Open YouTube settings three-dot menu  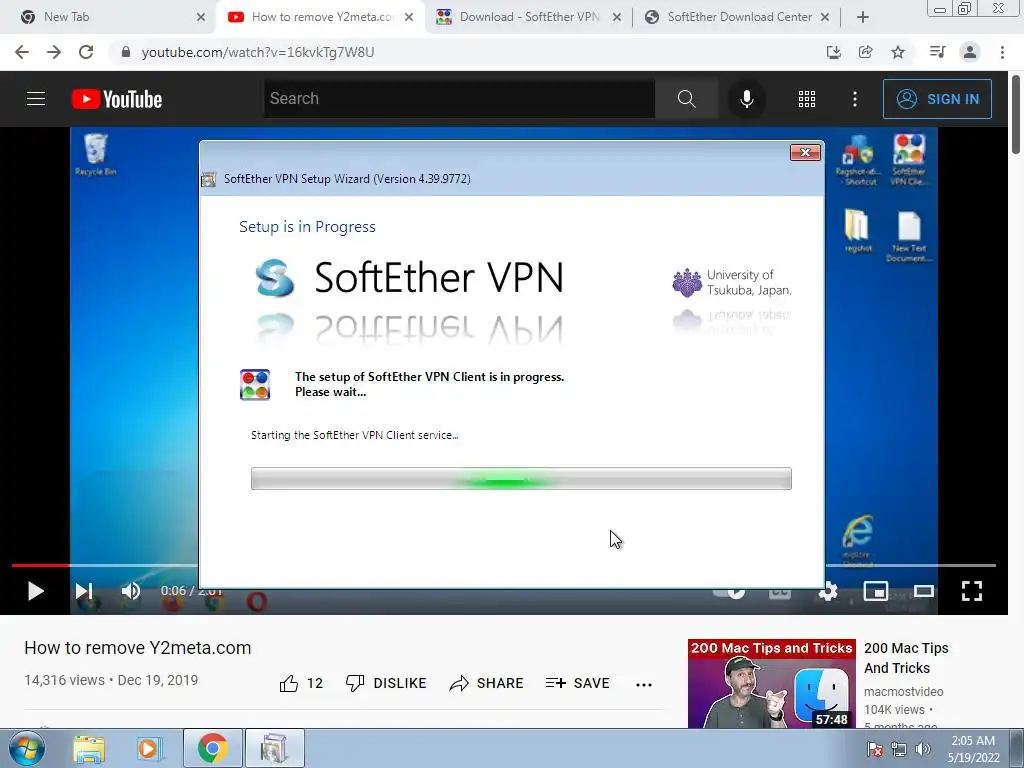[x=854, y=99]
